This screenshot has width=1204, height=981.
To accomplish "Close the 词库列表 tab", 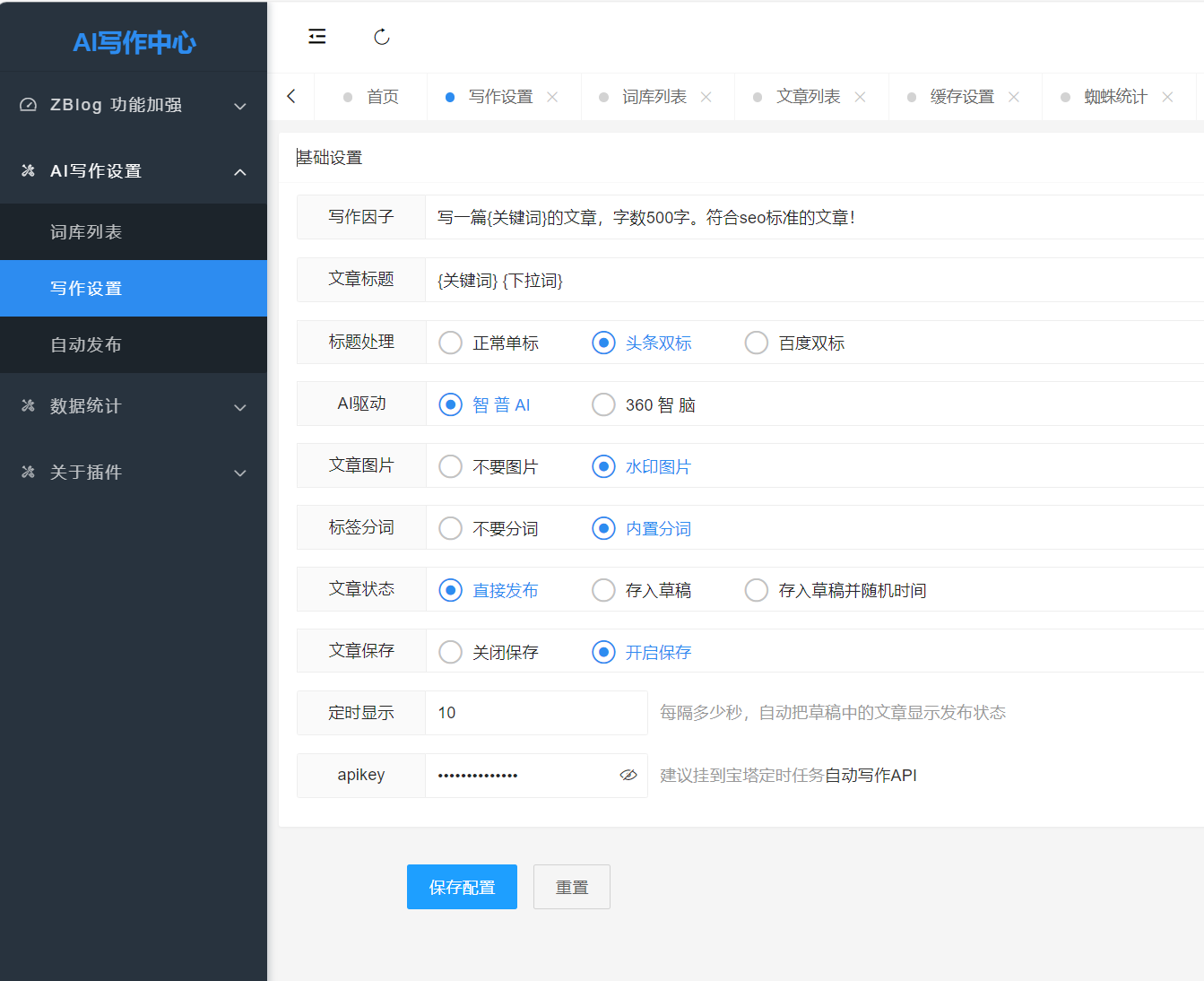I will click(x=706, y=97).
